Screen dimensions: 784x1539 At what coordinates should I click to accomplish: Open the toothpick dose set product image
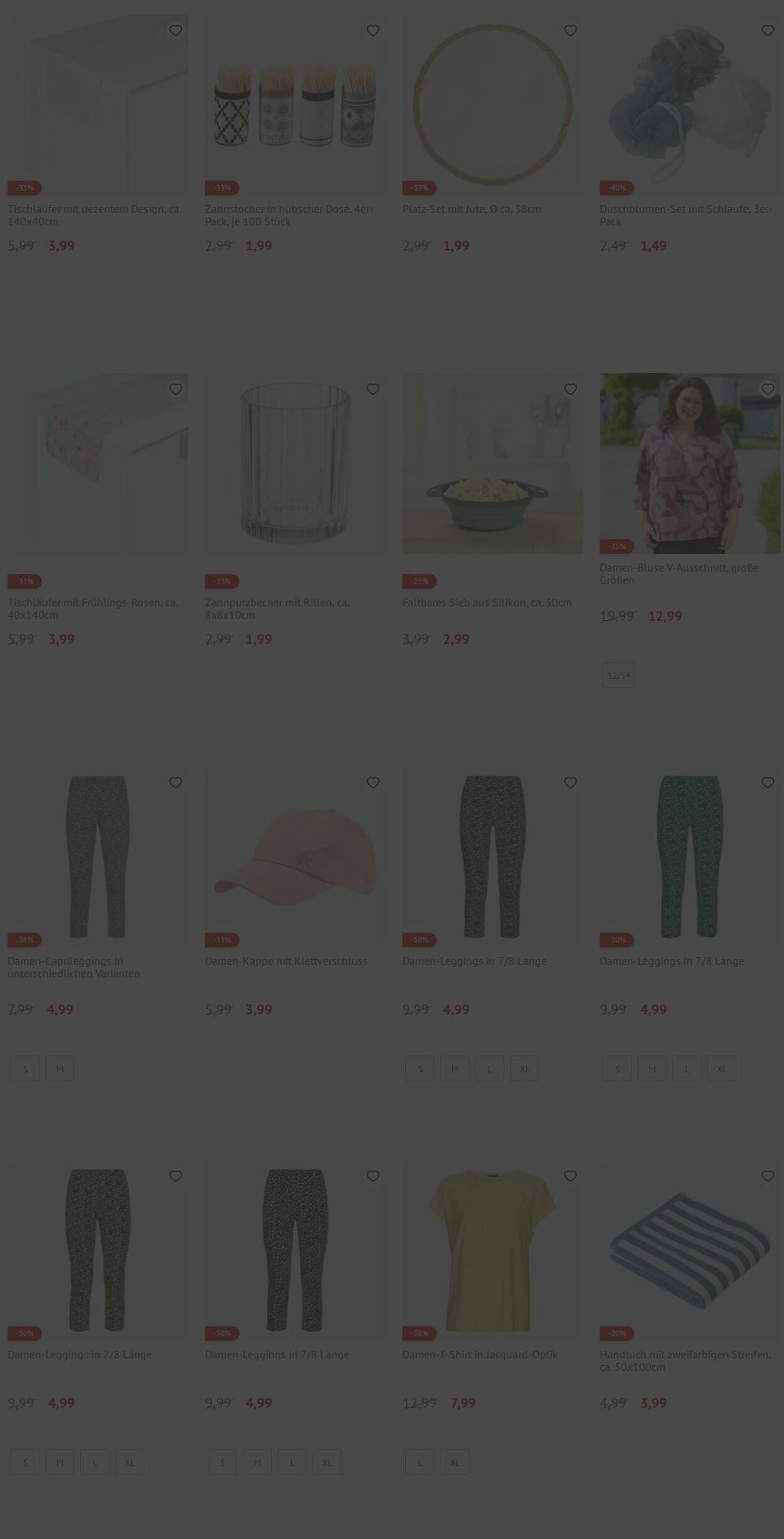point(295,105)
